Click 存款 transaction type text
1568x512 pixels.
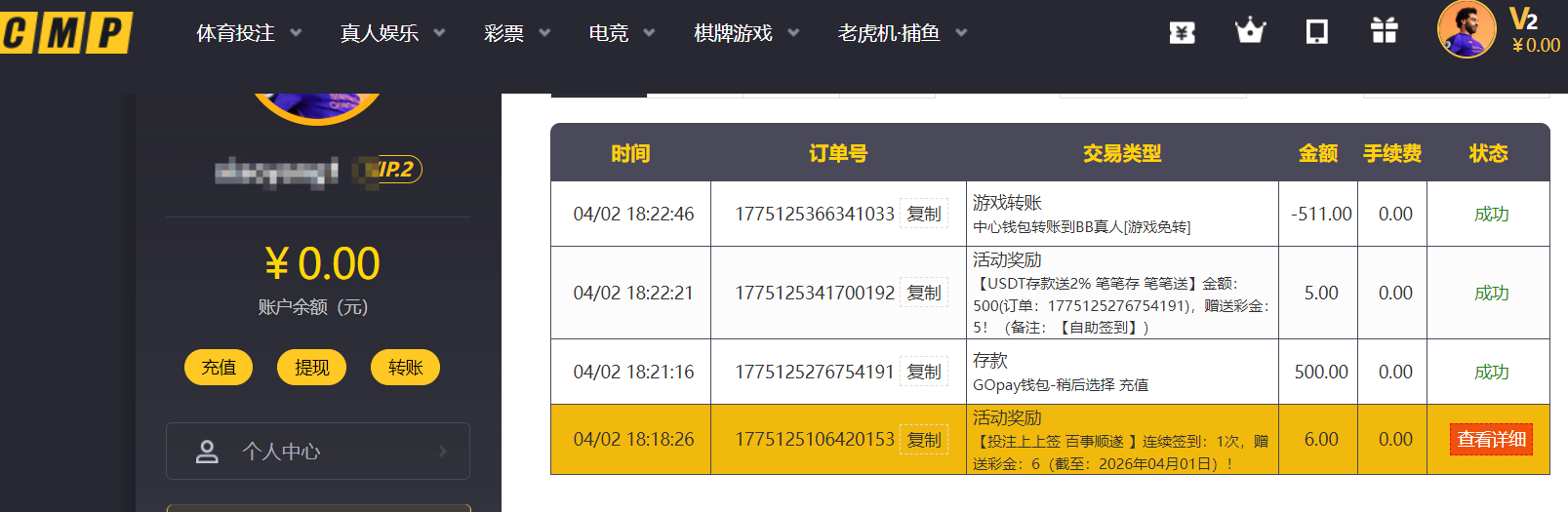point(990,361)
